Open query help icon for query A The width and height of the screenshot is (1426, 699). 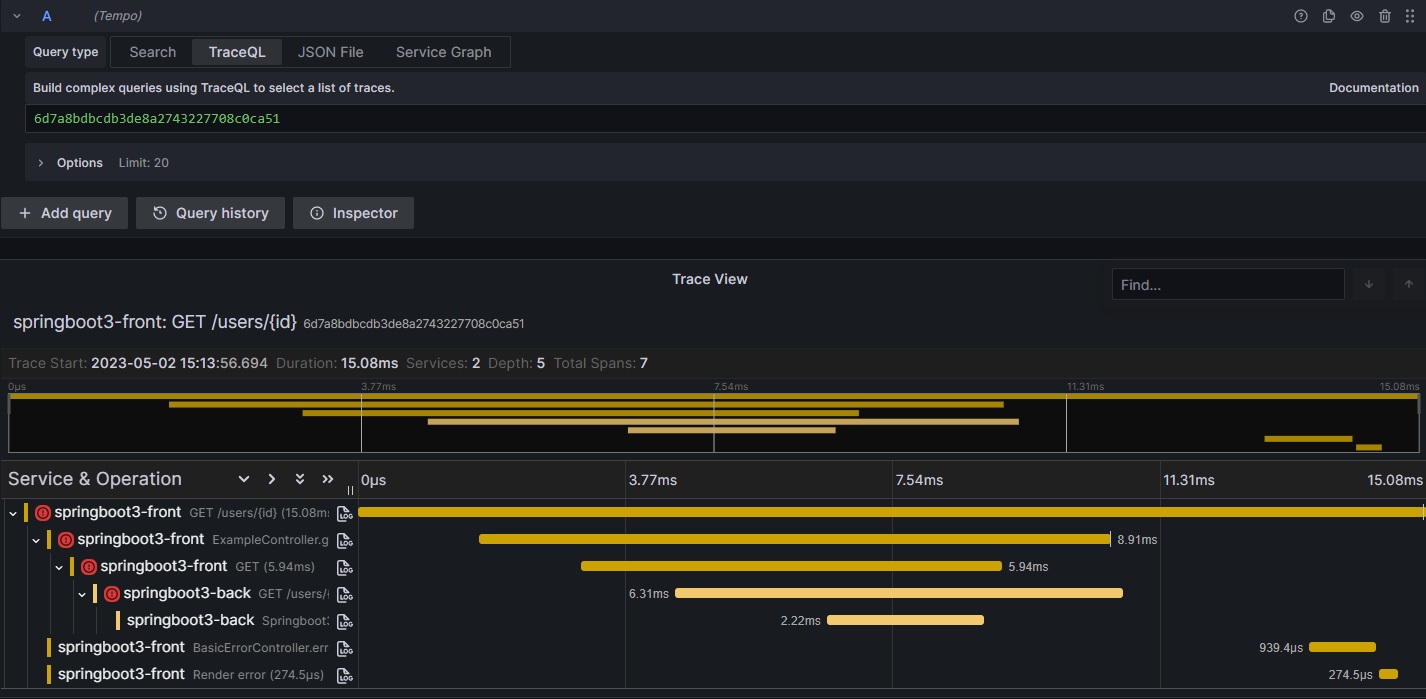[1301, 16]
